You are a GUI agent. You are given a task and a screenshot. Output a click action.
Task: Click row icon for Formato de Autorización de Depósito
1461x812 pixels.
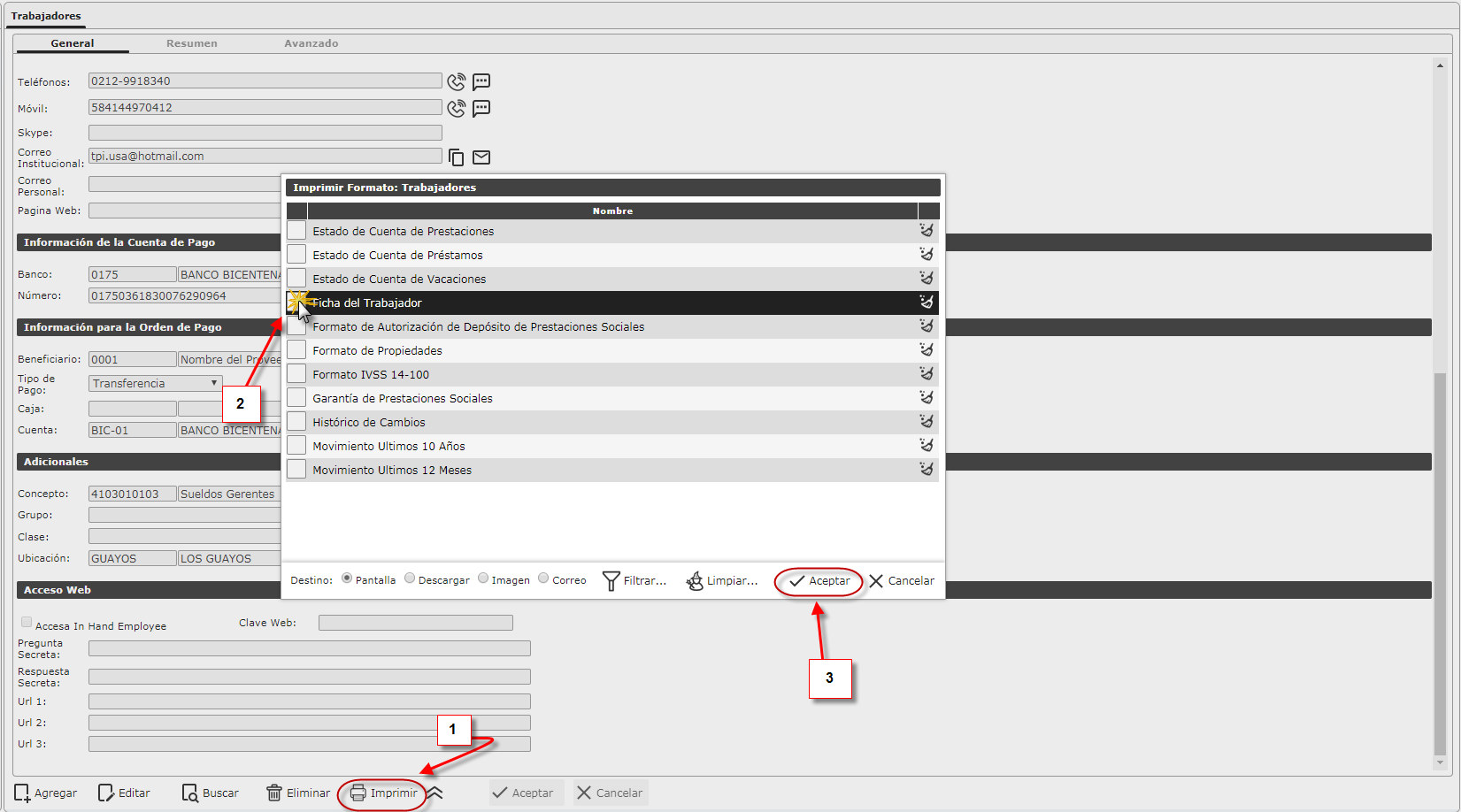pyautogui.click(x=927, y=326)
